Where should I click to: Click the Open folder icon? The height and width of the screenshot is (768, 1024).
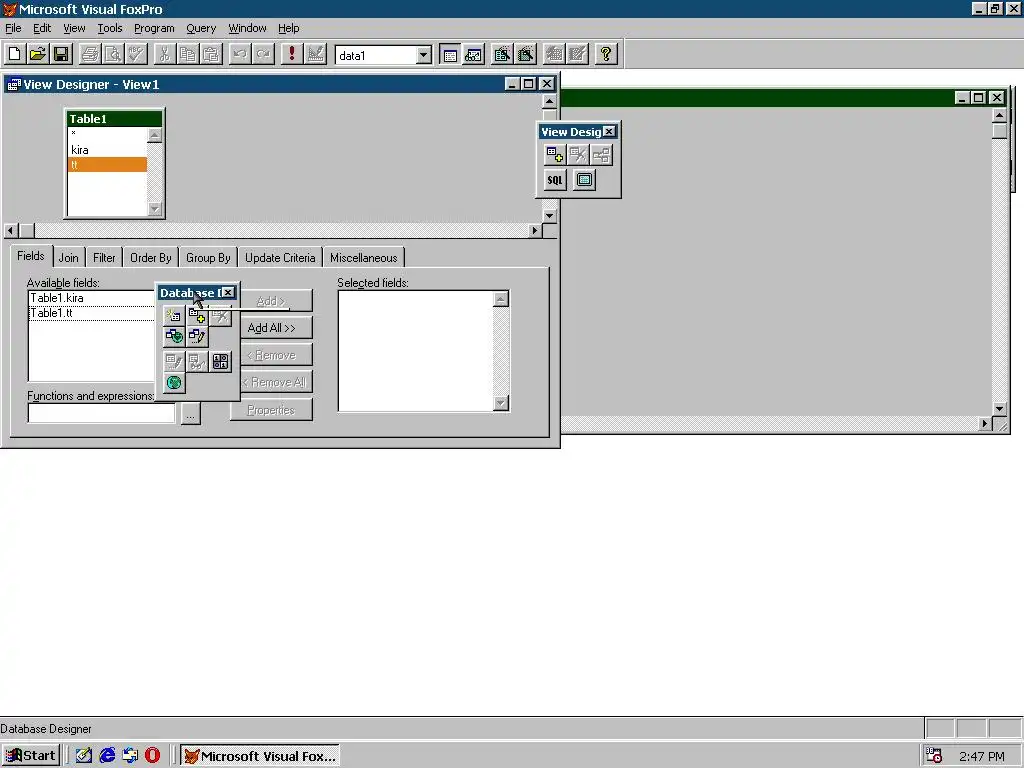click(38, 54)
